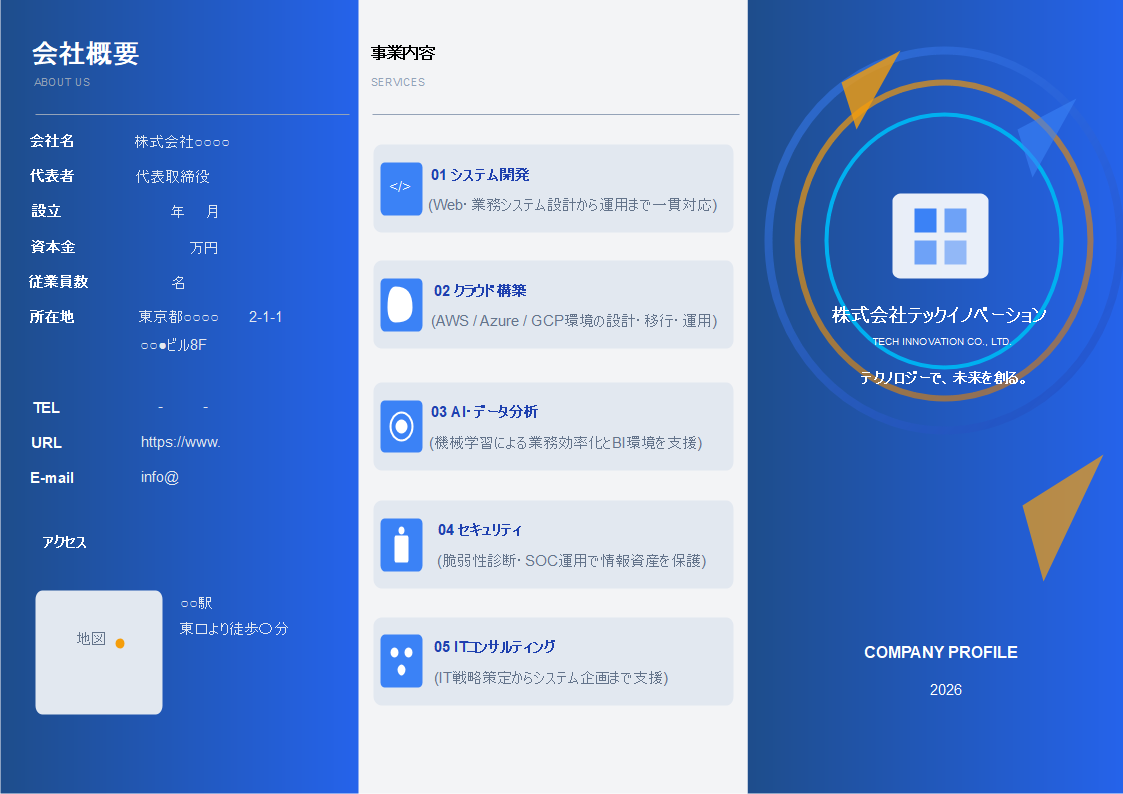Click the info@ email address
Viewport: 1123px width, 794px height.
point(160,477)
